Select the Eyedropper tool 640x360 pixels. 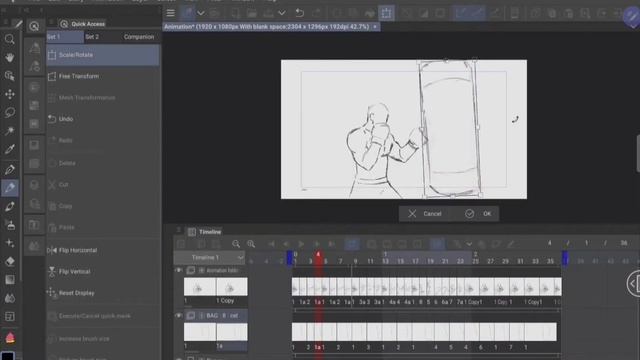[9, 149]
